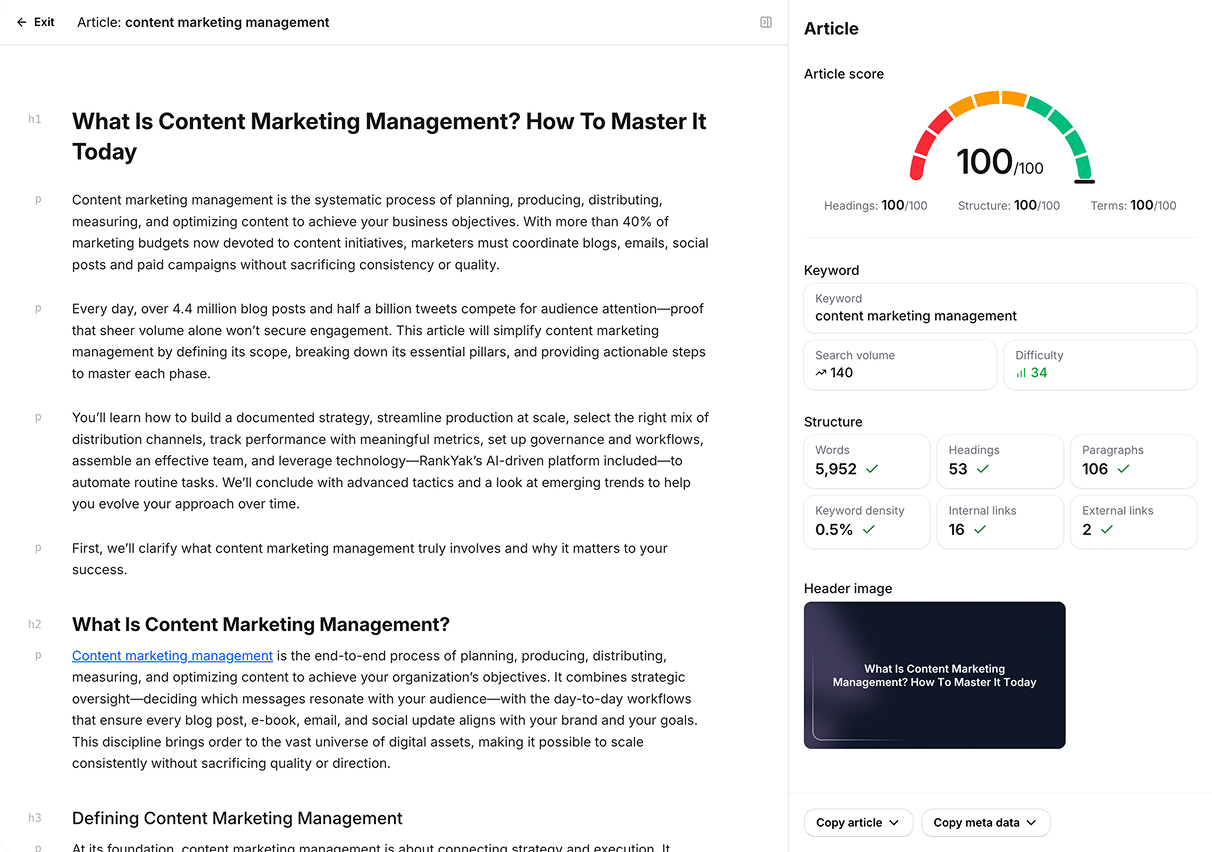
Task: Click the article score gauge
Action: point(1000,140)
